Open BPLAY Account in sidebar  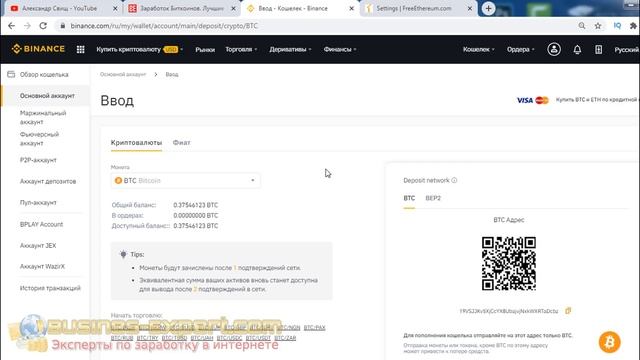41,224
